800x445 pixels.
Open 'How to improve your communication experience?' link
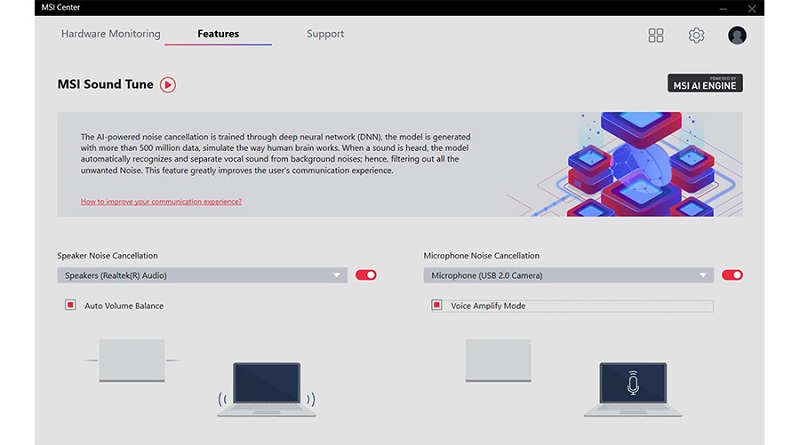click(x=161, y=202)
